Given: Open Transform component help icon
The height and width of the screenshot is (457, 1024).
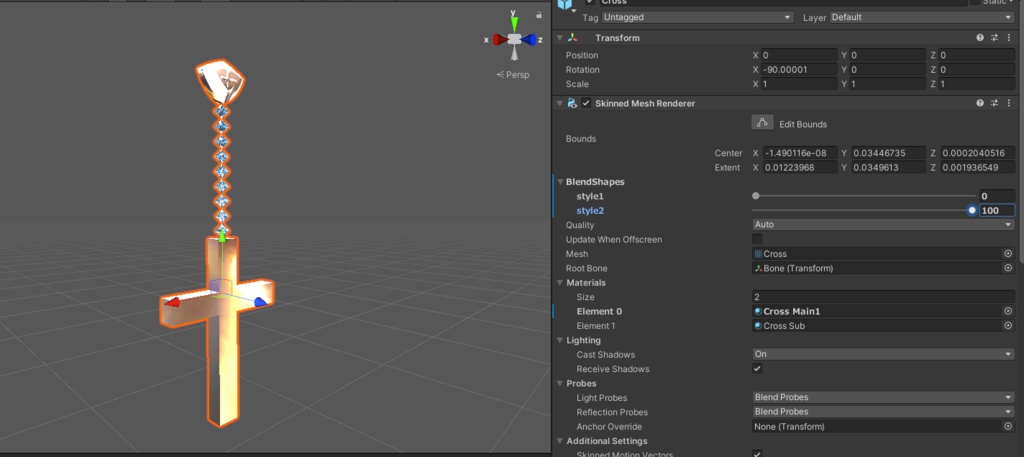Looking at the screenshot, I should (x=980, y=38).
